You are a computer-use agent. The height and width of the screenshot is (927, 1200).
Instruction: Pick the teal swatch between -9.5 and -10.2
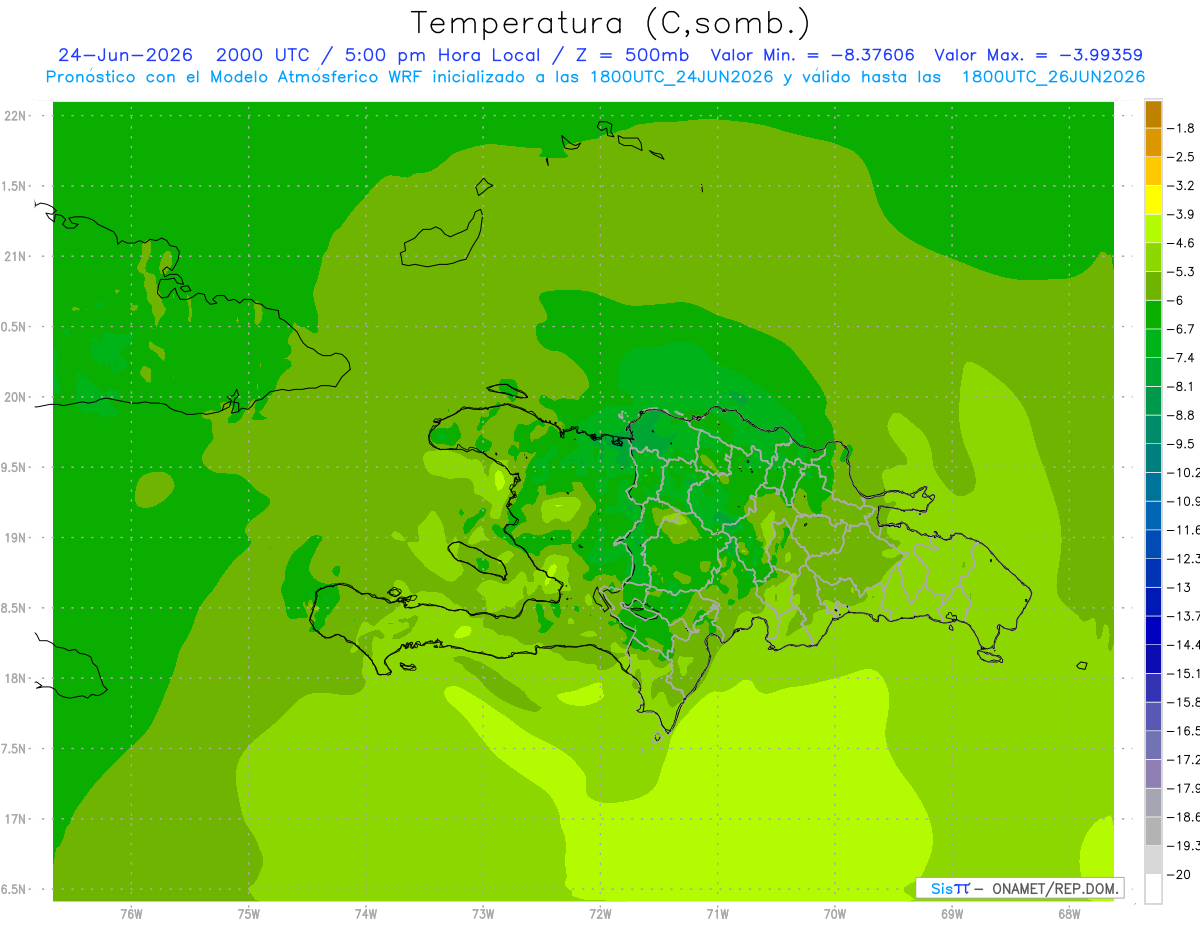click(1153, 458)
